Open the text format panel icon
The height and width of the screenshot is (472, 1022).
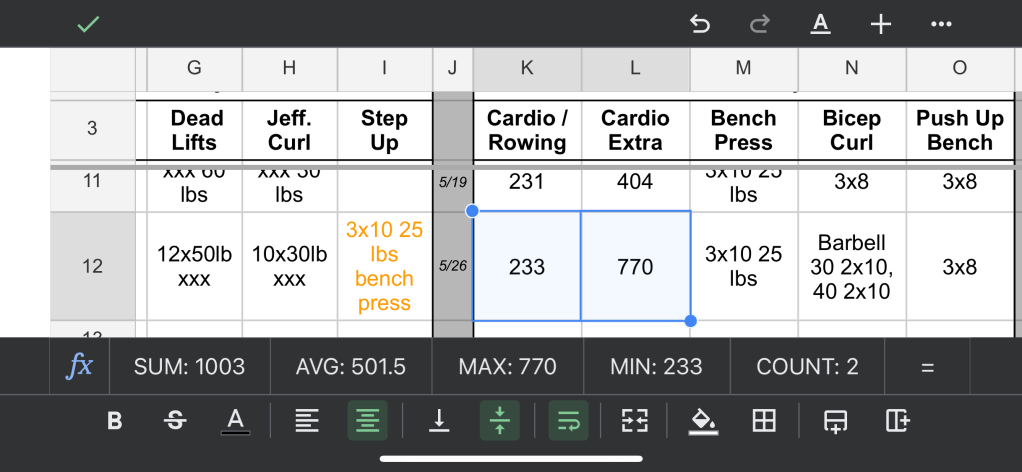point(821,24)
